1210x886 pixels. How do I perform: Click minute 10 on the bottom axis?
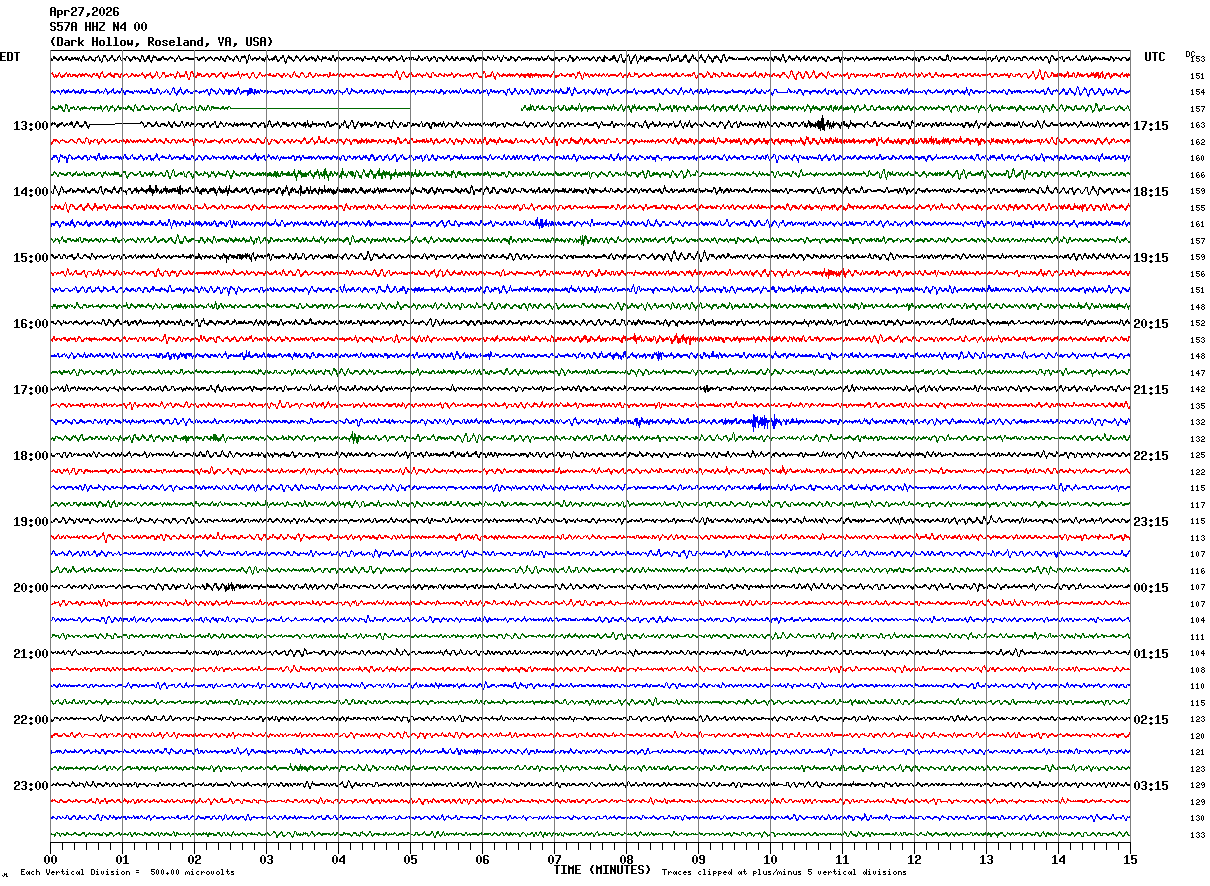[x=770, y=859]
